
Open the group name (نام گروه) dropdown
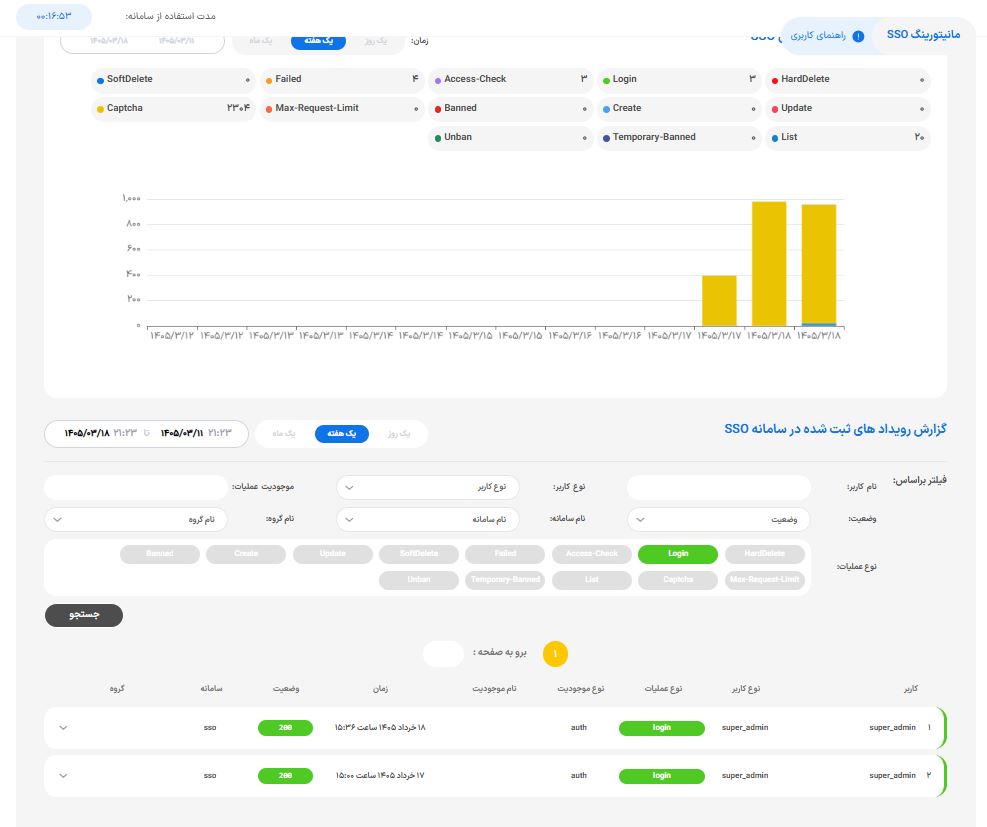coord(136,519)
